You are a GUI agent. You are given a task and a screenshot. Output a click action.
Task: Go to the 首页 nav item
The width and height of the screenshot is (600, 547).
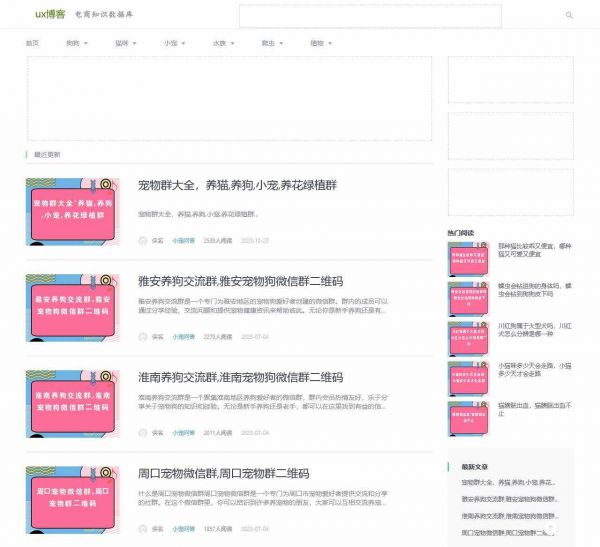click(32, 43)
